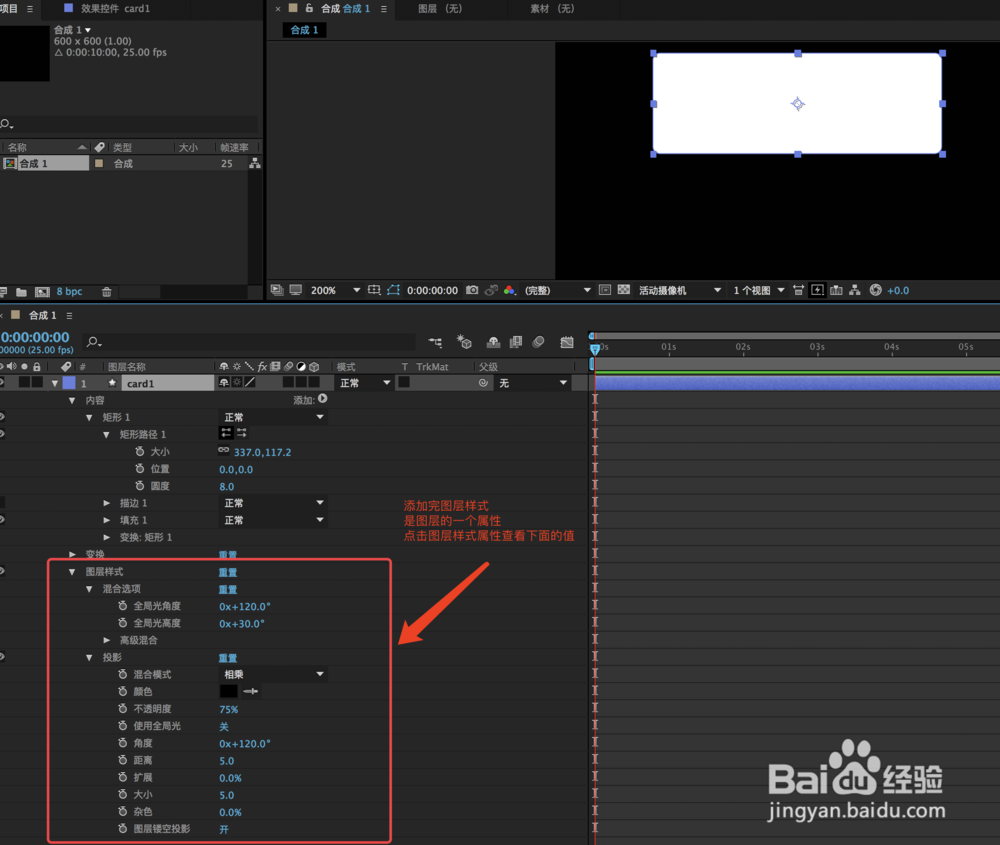This screenshot has height=845, width=1000.
Task: Open the 投影 颜色 black color swatch
Action: (x=228, y=691)
